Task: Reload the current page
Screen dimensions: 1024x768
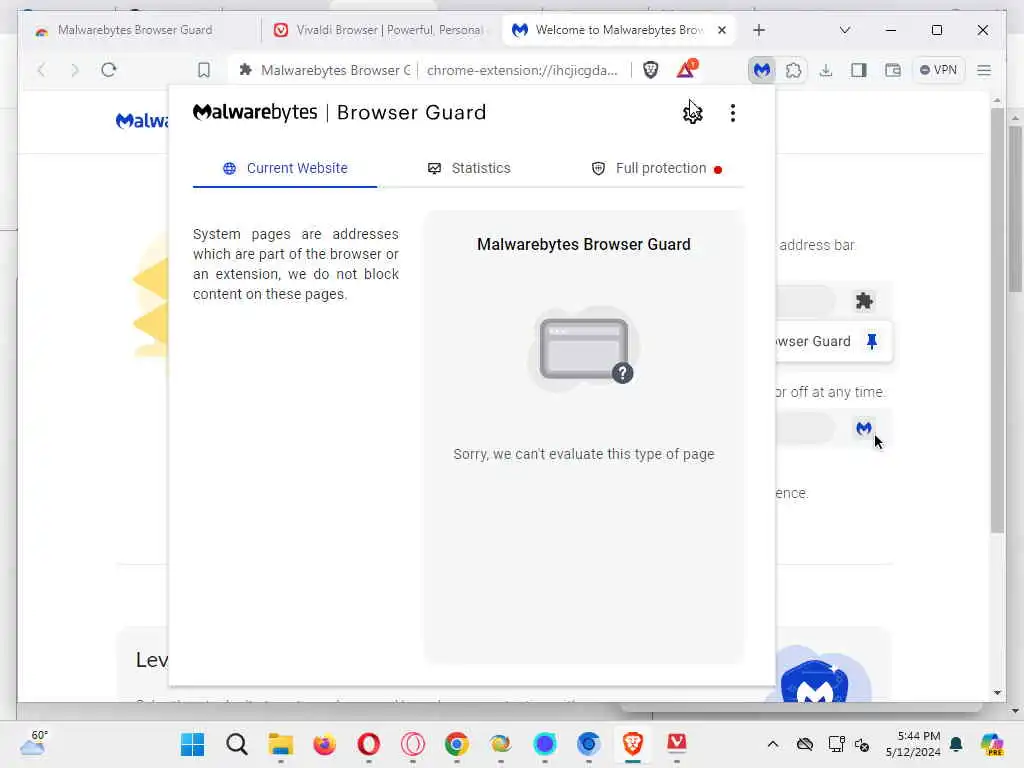Action: (x=109, y=70)
